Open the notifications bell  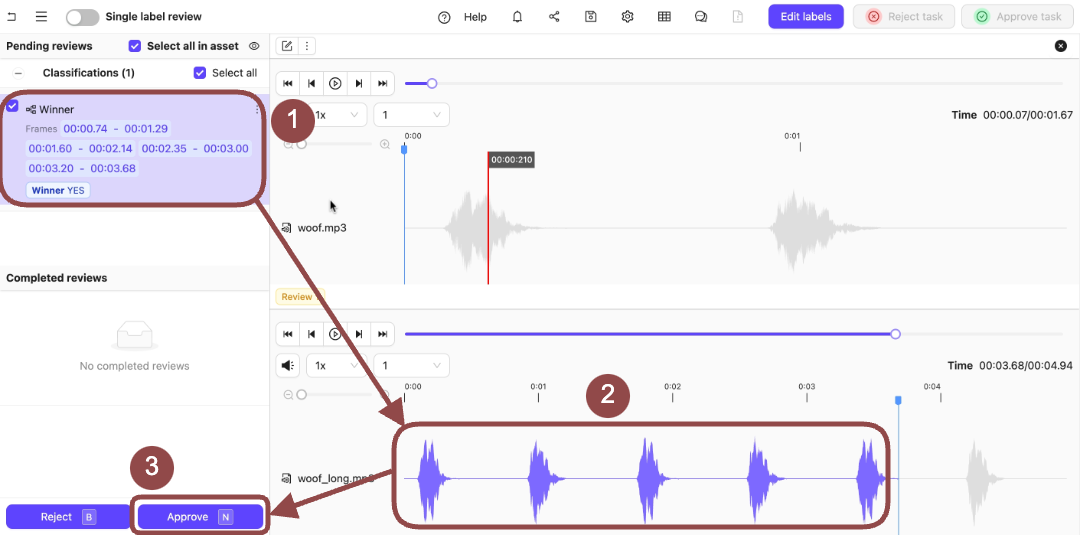pyautogui.click(x=517, y=17)
